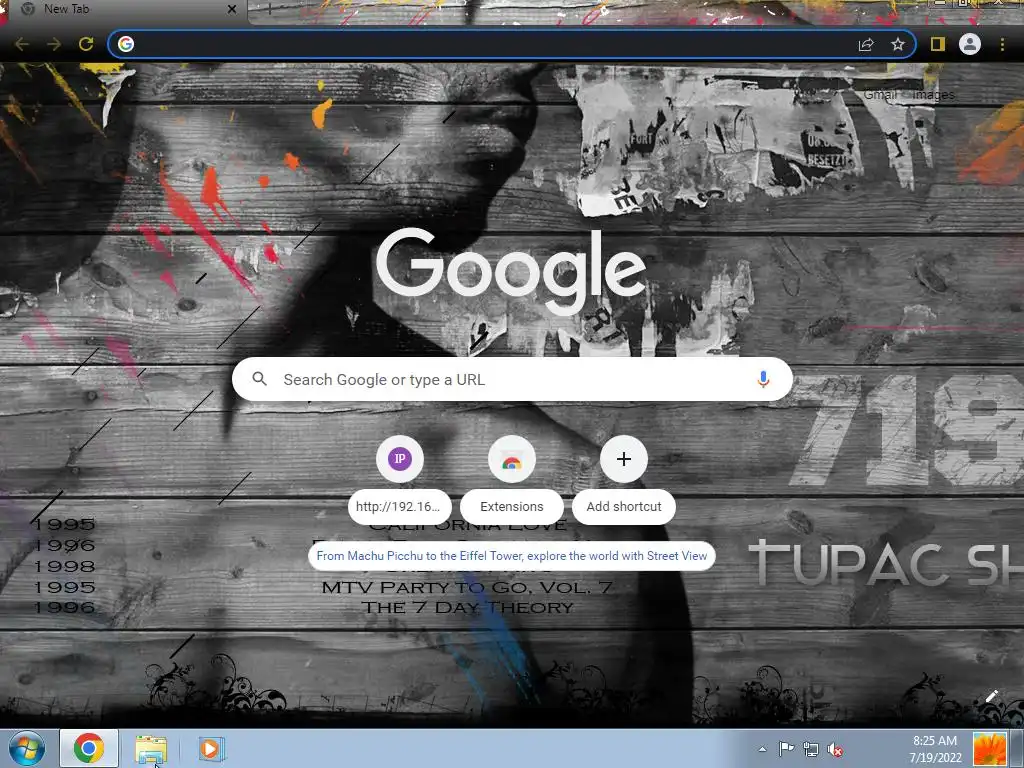Open the Chrome profile avatar
Viewport: 1024px width, 768px height.
click(x=970, y=44)
